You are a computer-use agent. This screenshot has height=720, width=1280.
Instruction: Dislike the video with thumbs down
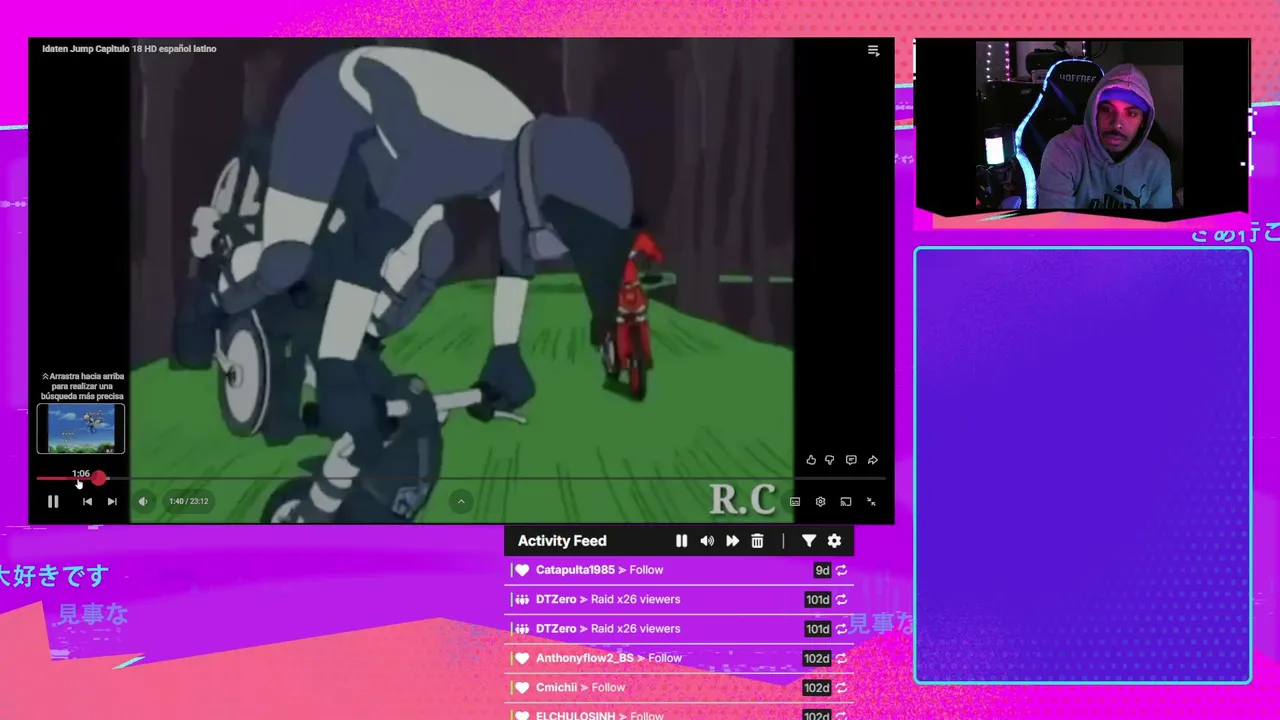pos(829,460)
